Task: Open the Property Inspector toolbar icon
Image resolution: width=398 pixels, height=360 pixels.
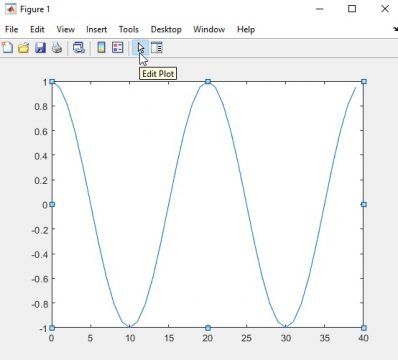Action: [156, 48]
